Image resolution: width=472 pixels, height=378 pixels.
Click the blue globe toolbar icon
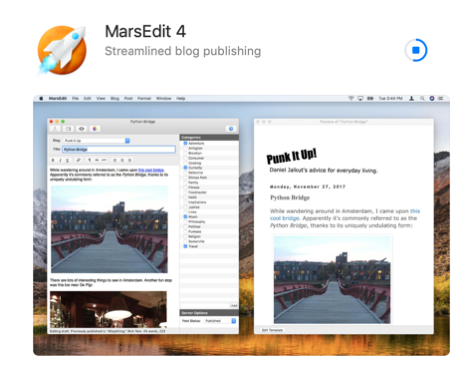pos(231,129)
